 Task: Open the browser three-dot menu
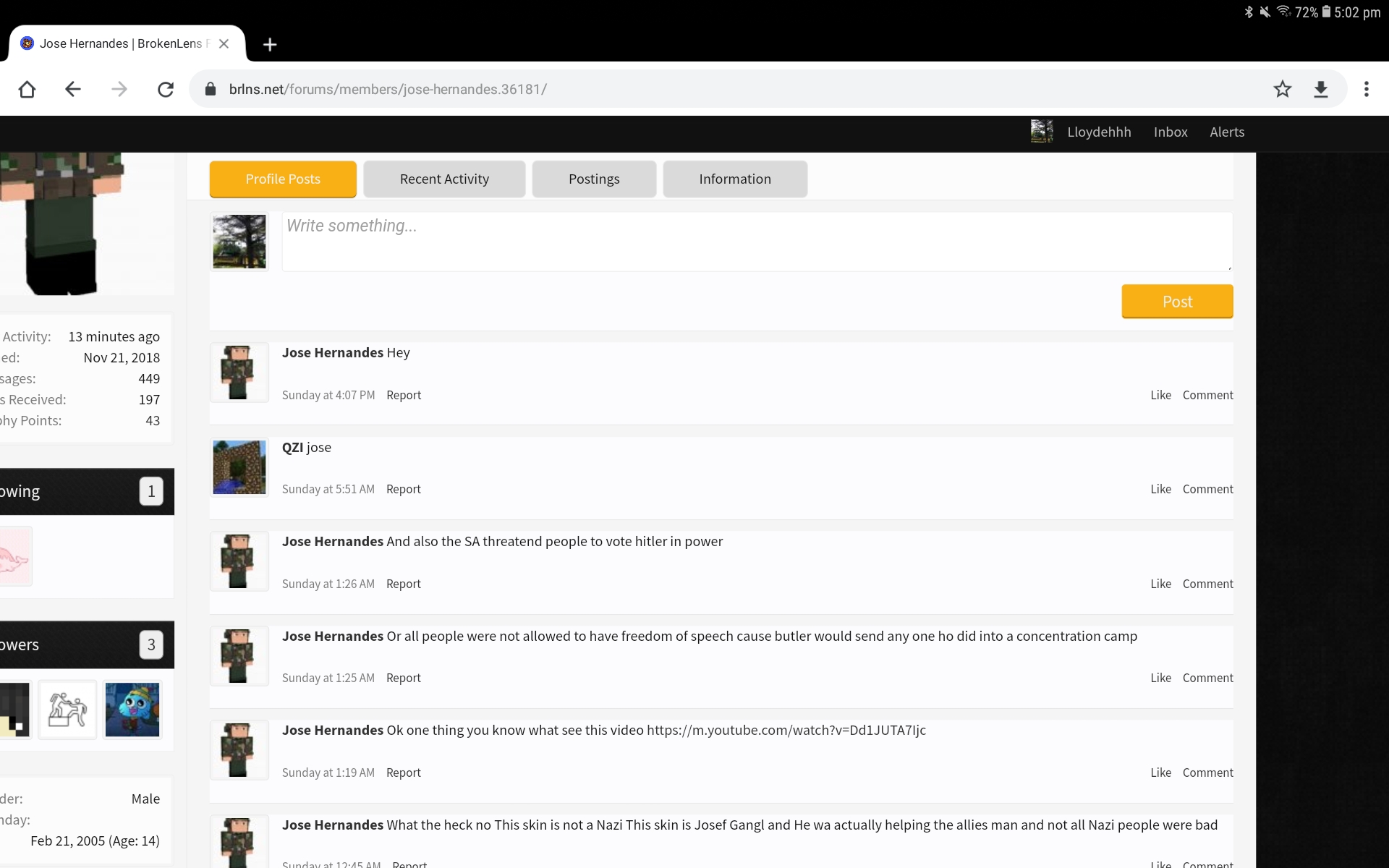click(x=1367, y=89)
